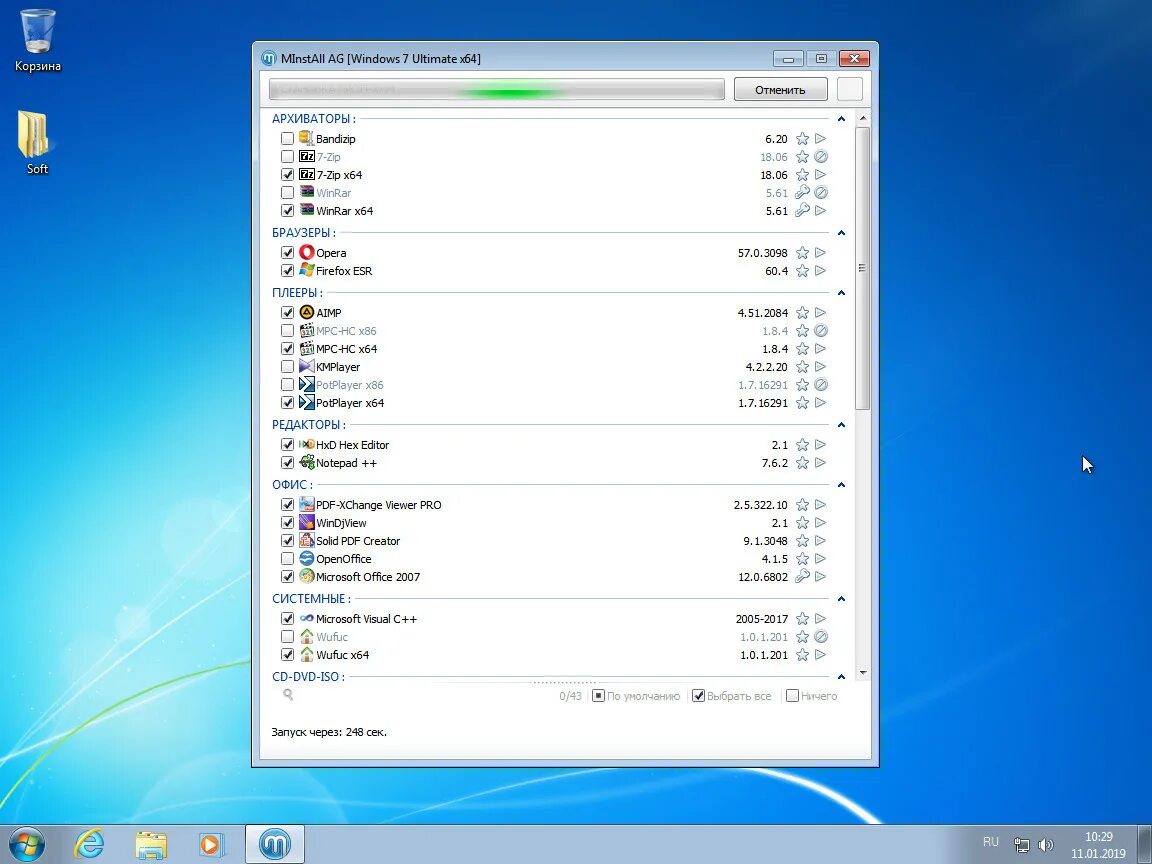Click the green progress bar at top
This screenshot has height=864, width=1152.
[x=497, y=90]
